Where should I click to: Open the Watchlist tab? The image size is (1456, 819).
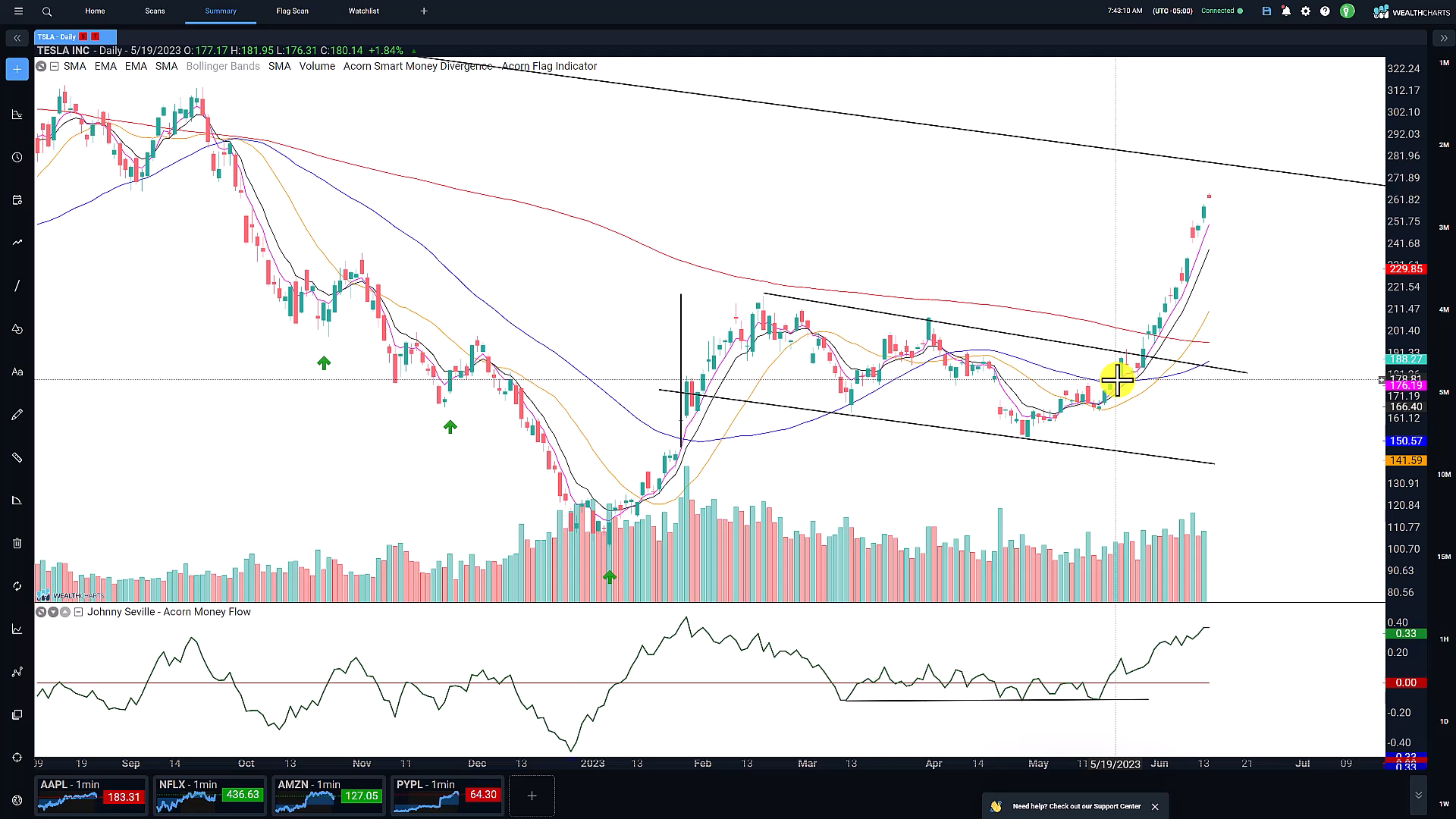tap(363, 11)
